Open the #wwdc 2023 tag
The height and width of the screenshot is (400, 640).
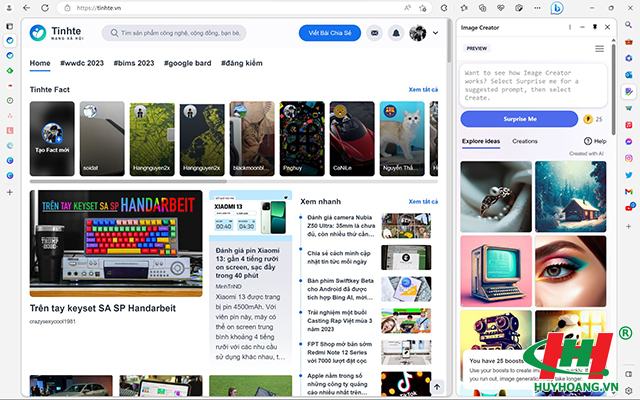(x=82, y=63)
